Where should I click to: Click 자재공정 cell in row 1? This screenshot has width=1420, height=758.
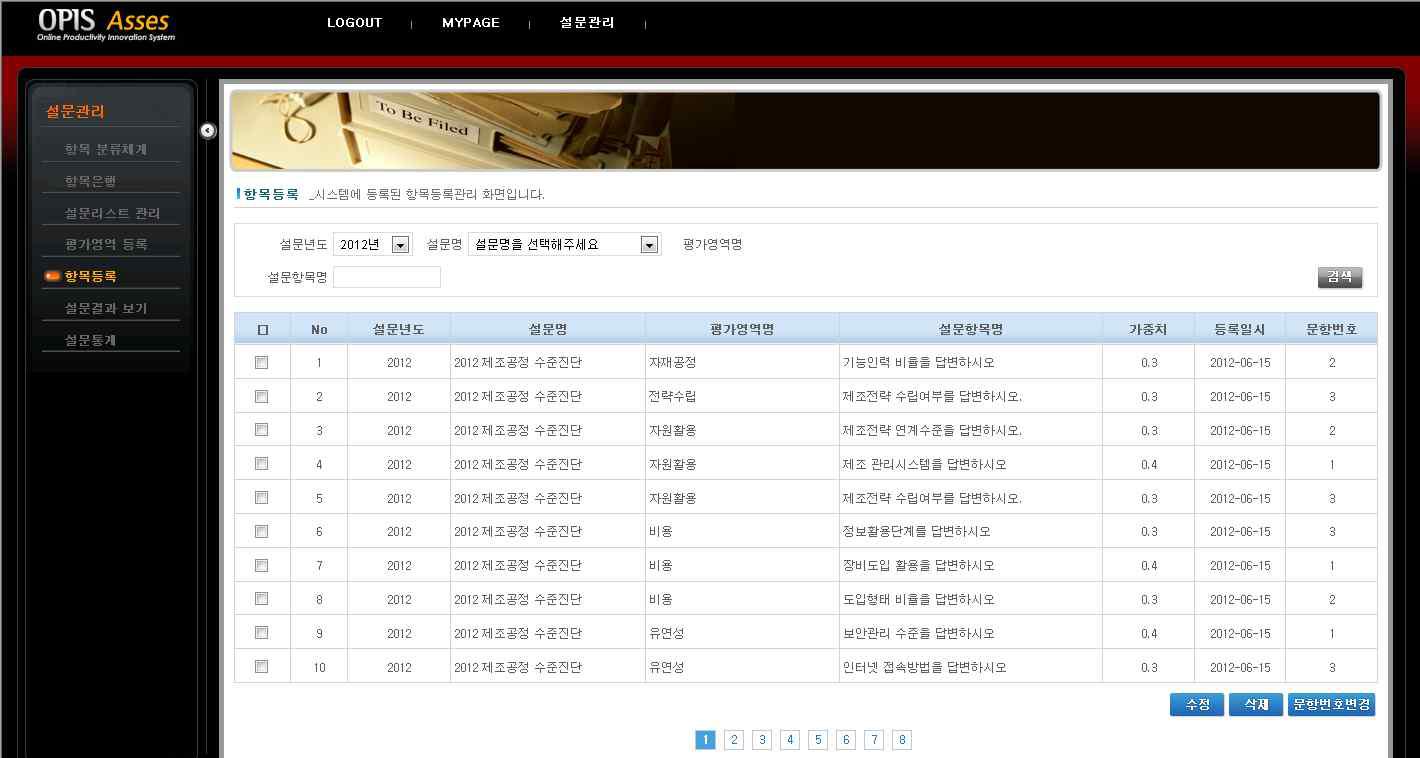(x=672, y=362)
